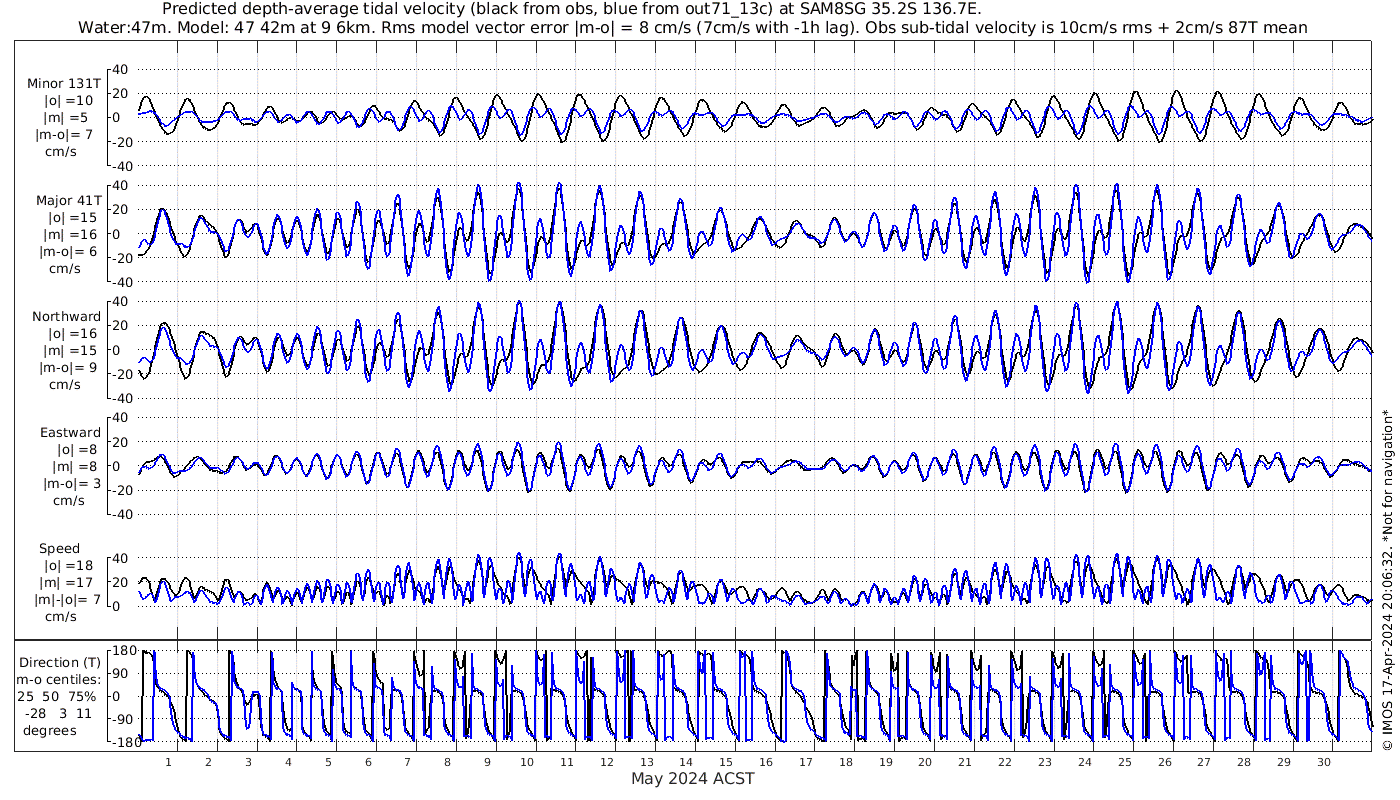
Task: Click day '8' on the date axis
Action: click(x=447, y=762)
